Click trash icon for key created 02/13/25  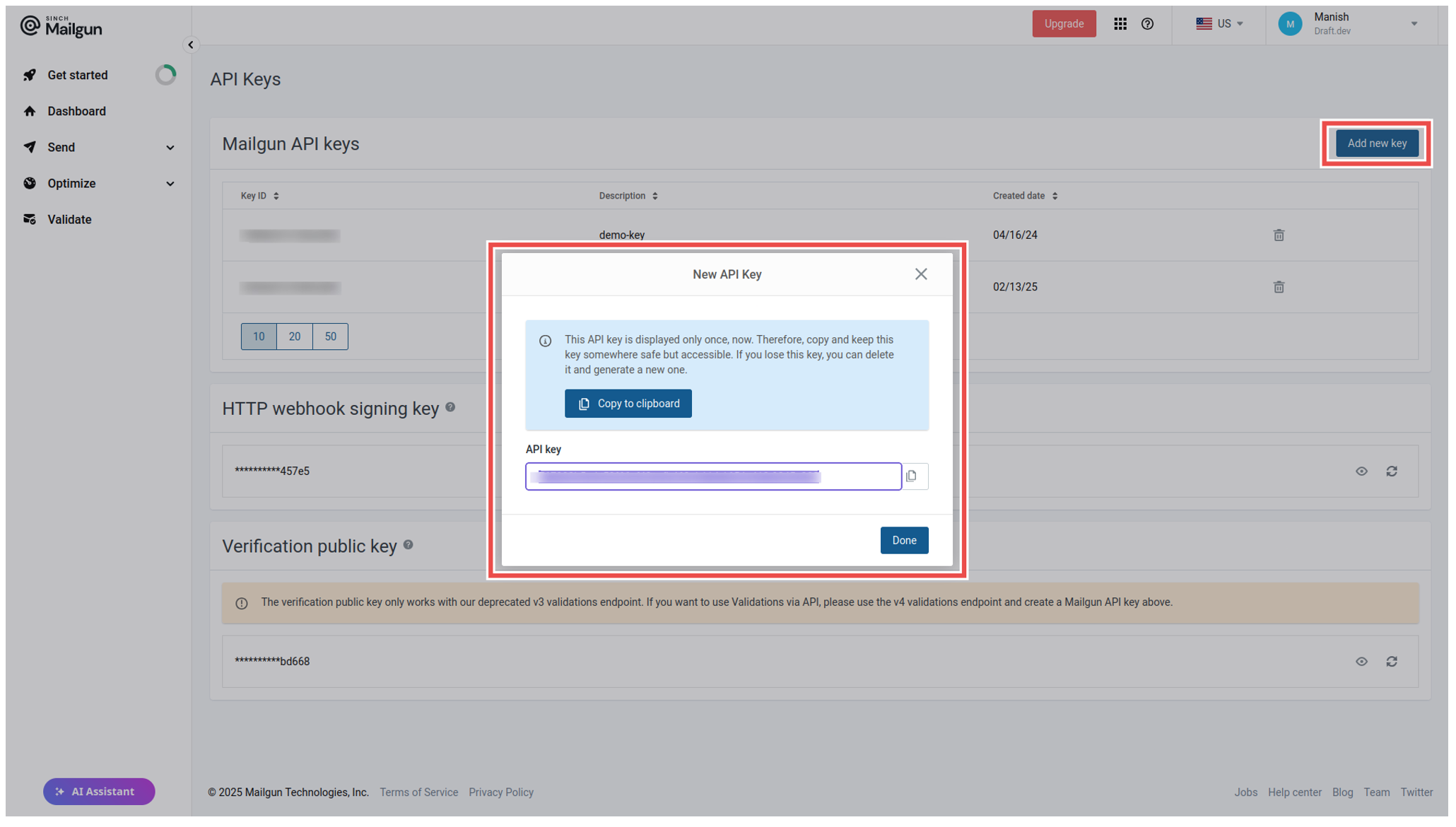click(x=1279, y=287)
